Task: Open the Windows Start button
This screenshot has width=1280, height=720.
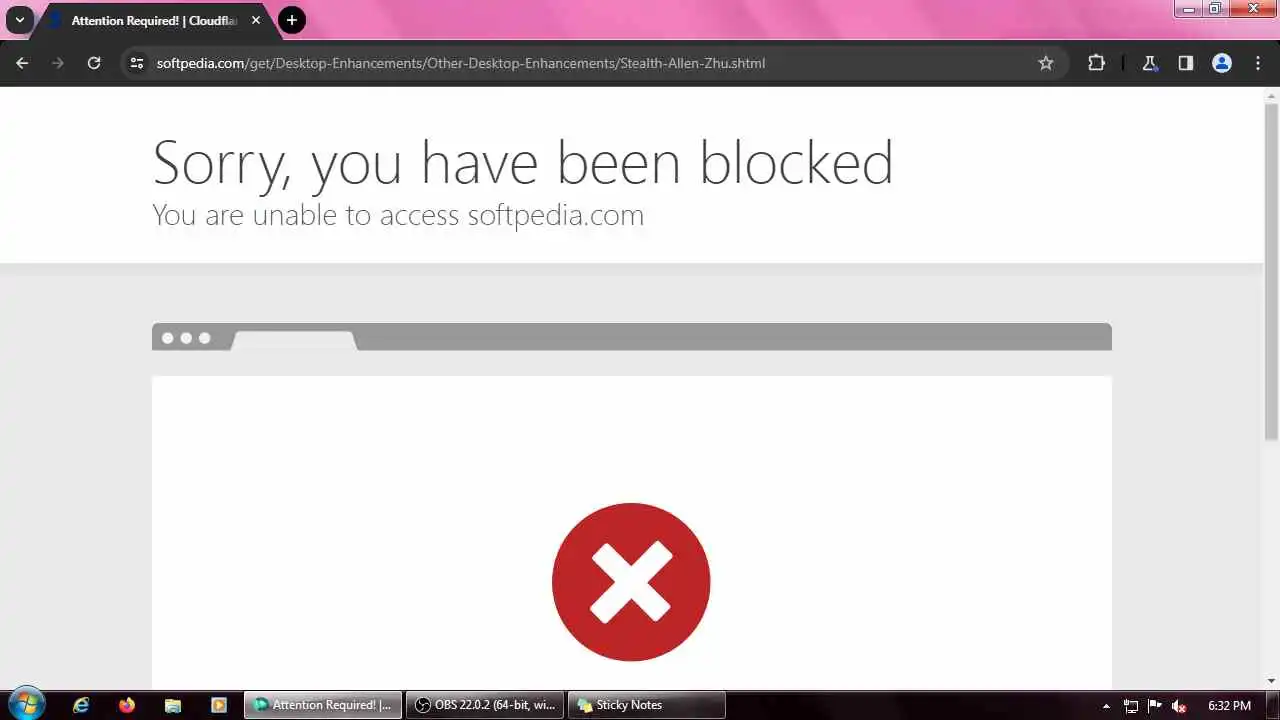Action: point(26,704)
